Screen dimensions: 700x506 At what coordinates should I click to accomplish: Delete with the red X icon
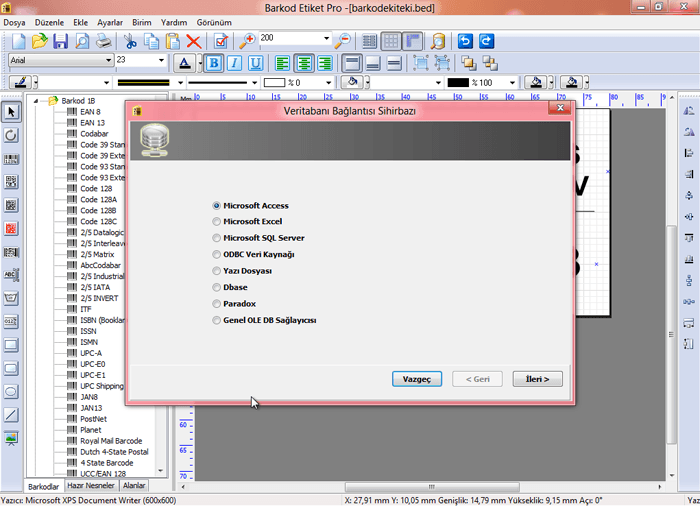pos(193,41)
